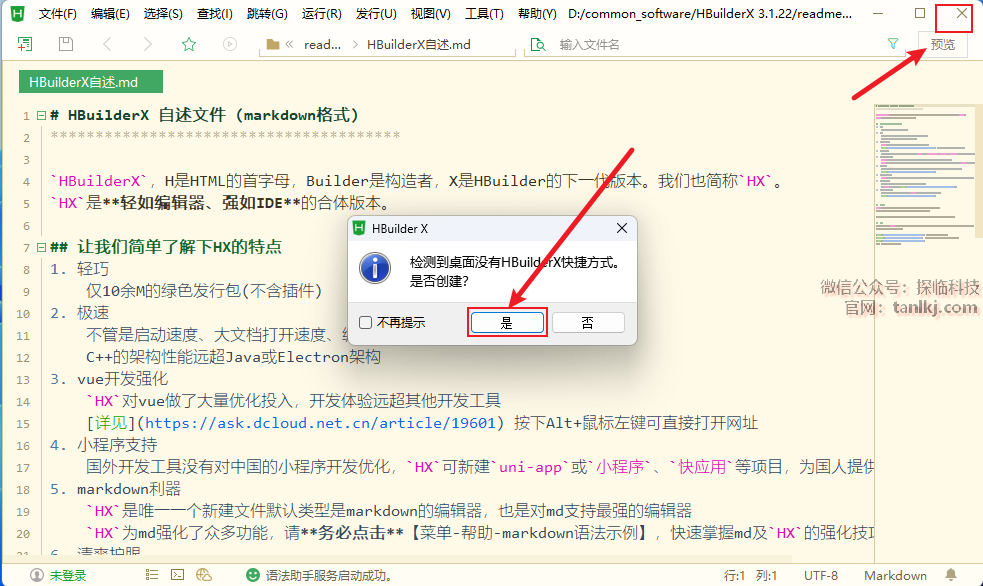Image resolution: width=983 pixels, height=586 pixels.
Task: Click the color palette icon in status bar
Action: click(204, 574)
